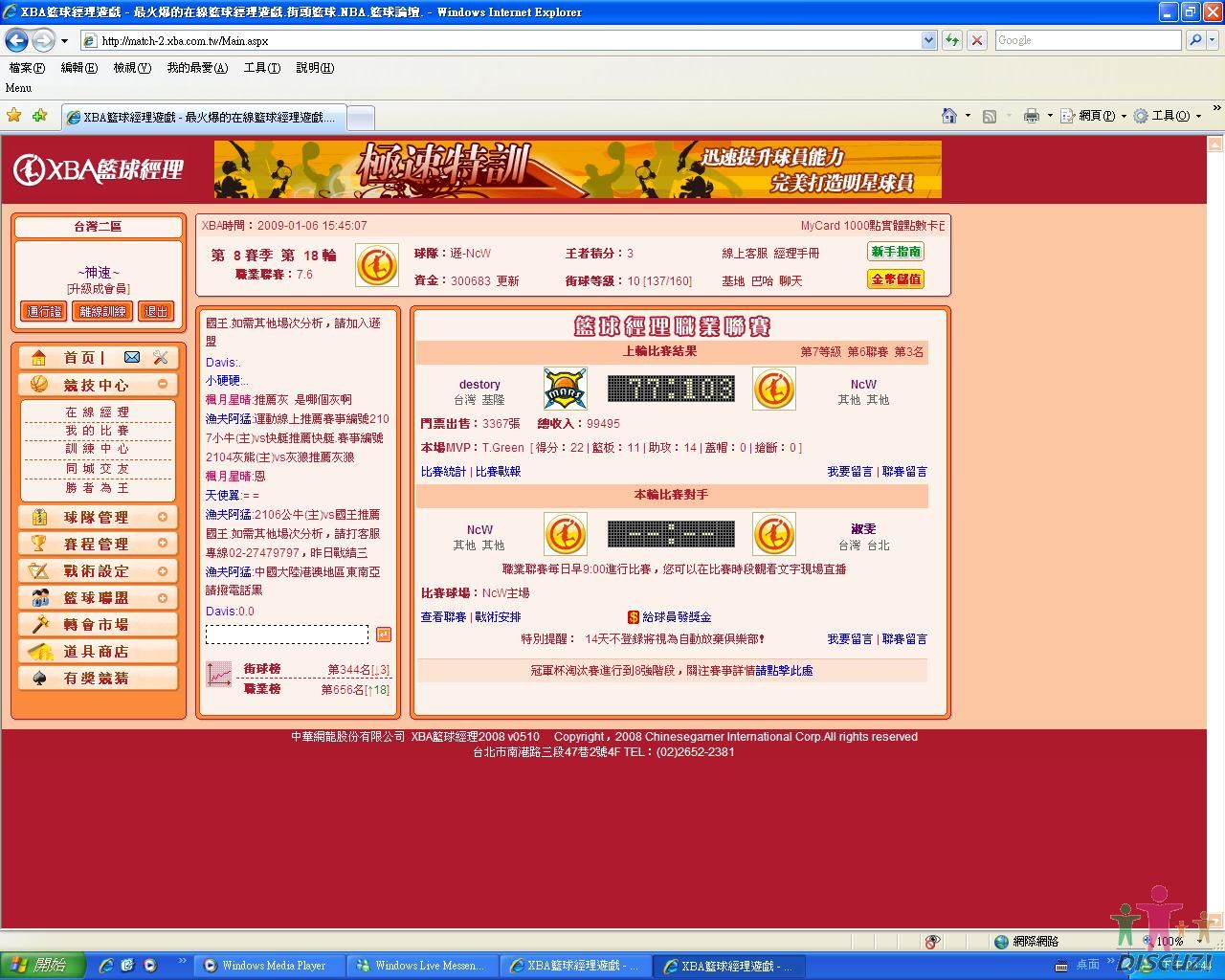Click the 通行證 button
Screen dimensions: 1225x980
click(x=44, y=311)
